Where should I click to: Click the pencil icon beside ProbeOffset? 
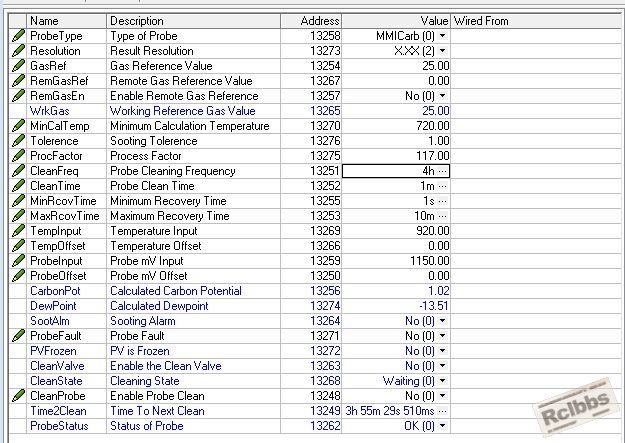click(x=18, y=276)
